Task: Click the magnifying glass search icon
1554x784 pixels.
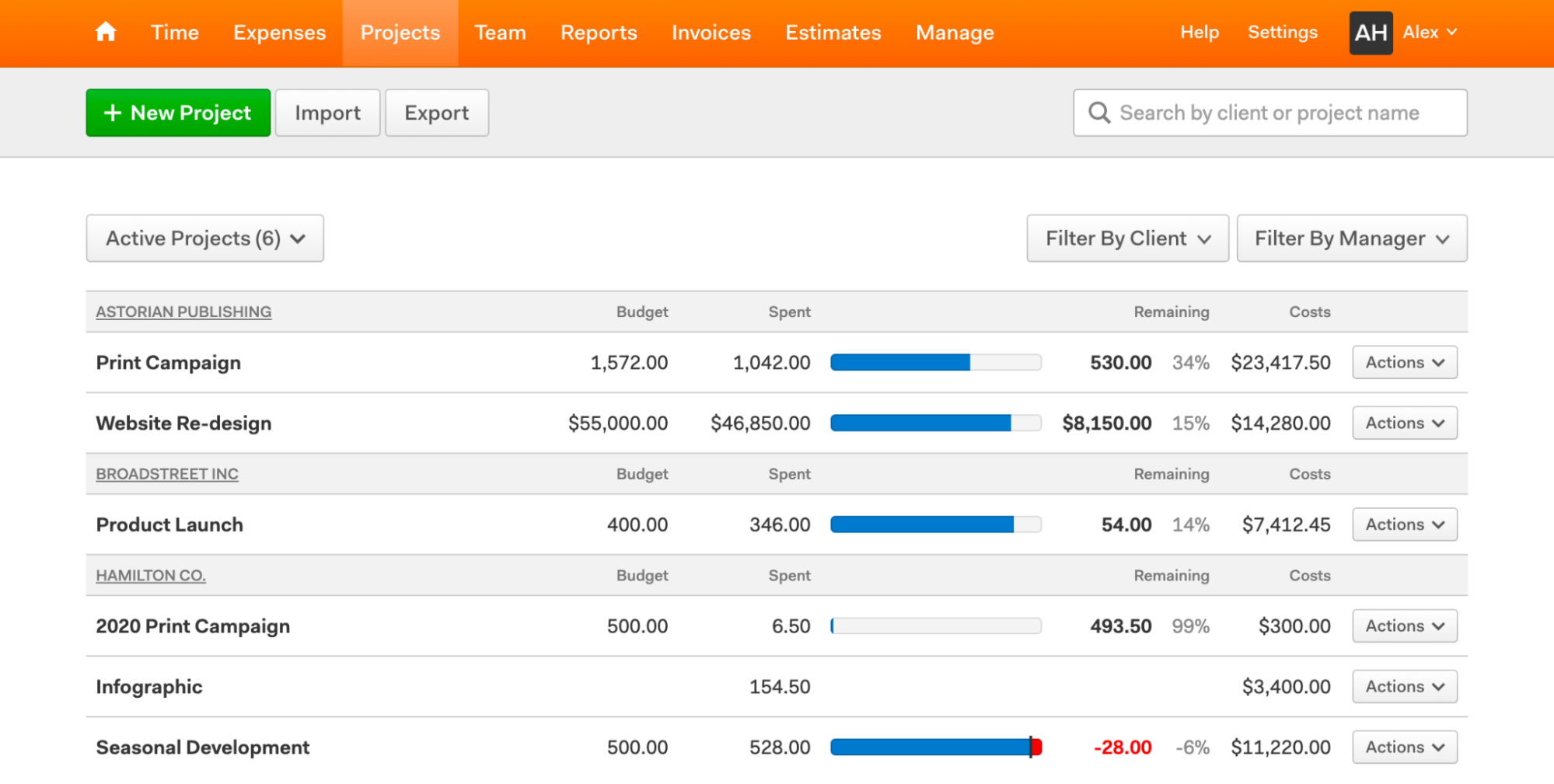Action: [1098, 113]
